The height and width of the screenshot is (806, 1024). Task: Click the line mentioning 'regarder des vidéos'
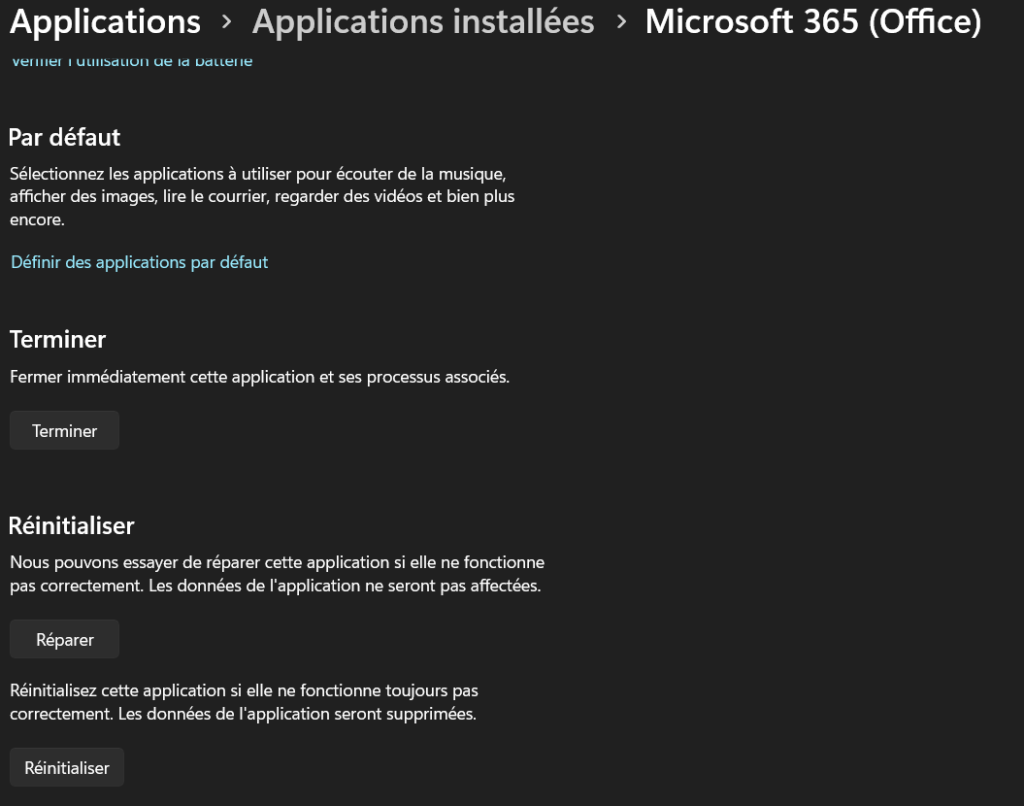pyautogui.click(x=262, y=197)
